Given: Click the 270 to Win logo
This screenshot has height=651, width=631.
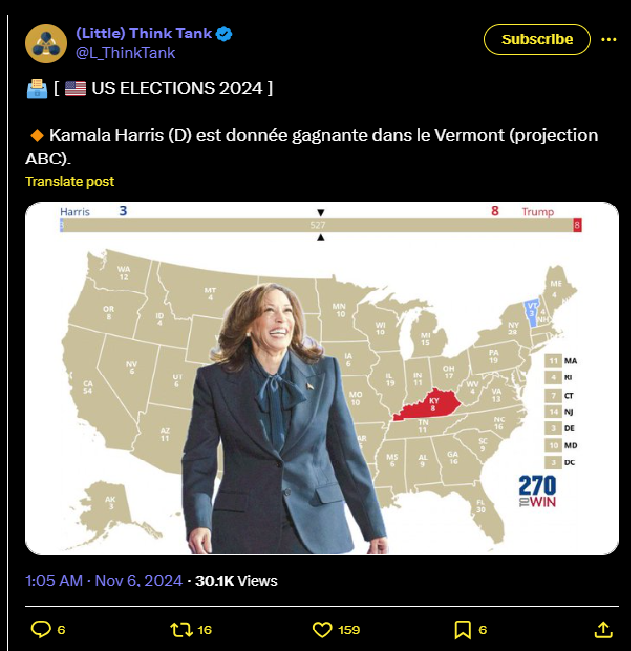Looking at the screenshot, I should click(537, 491).
